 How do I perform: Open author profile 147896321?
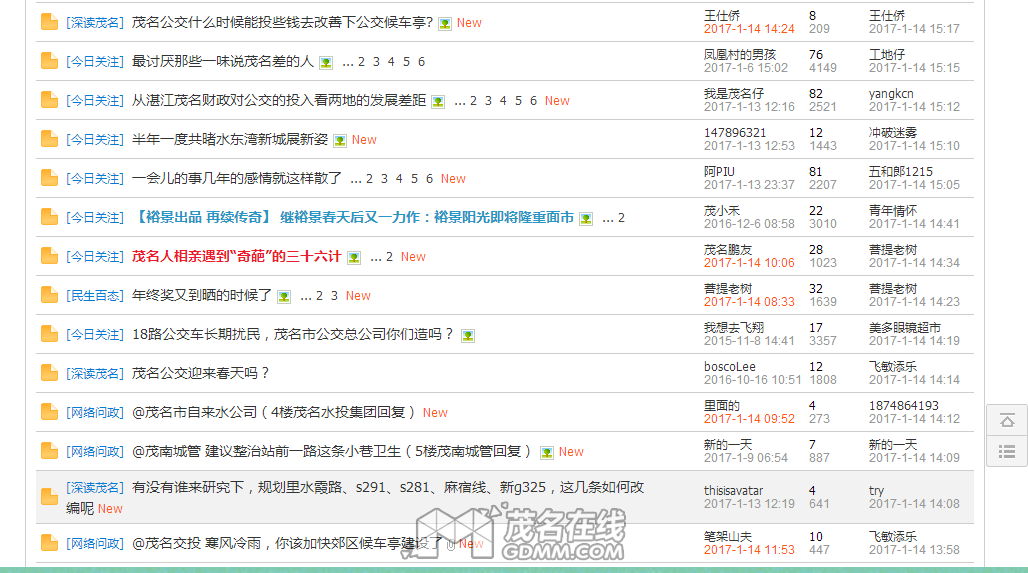pyautogui.click(x=735, y=132)
